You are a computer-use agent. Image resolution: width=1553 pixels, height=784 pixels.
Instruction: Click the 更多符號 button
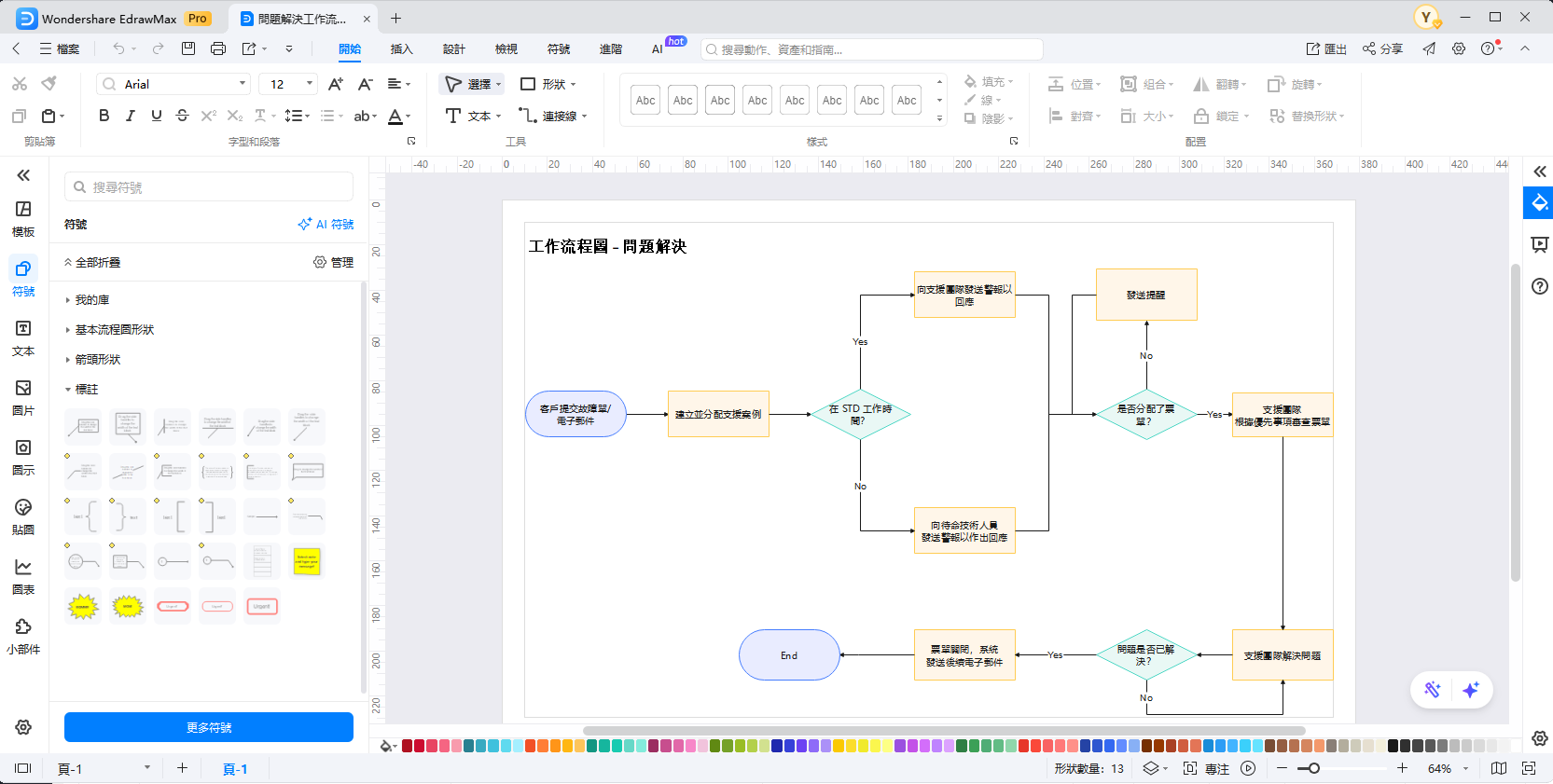coord(209,727)
